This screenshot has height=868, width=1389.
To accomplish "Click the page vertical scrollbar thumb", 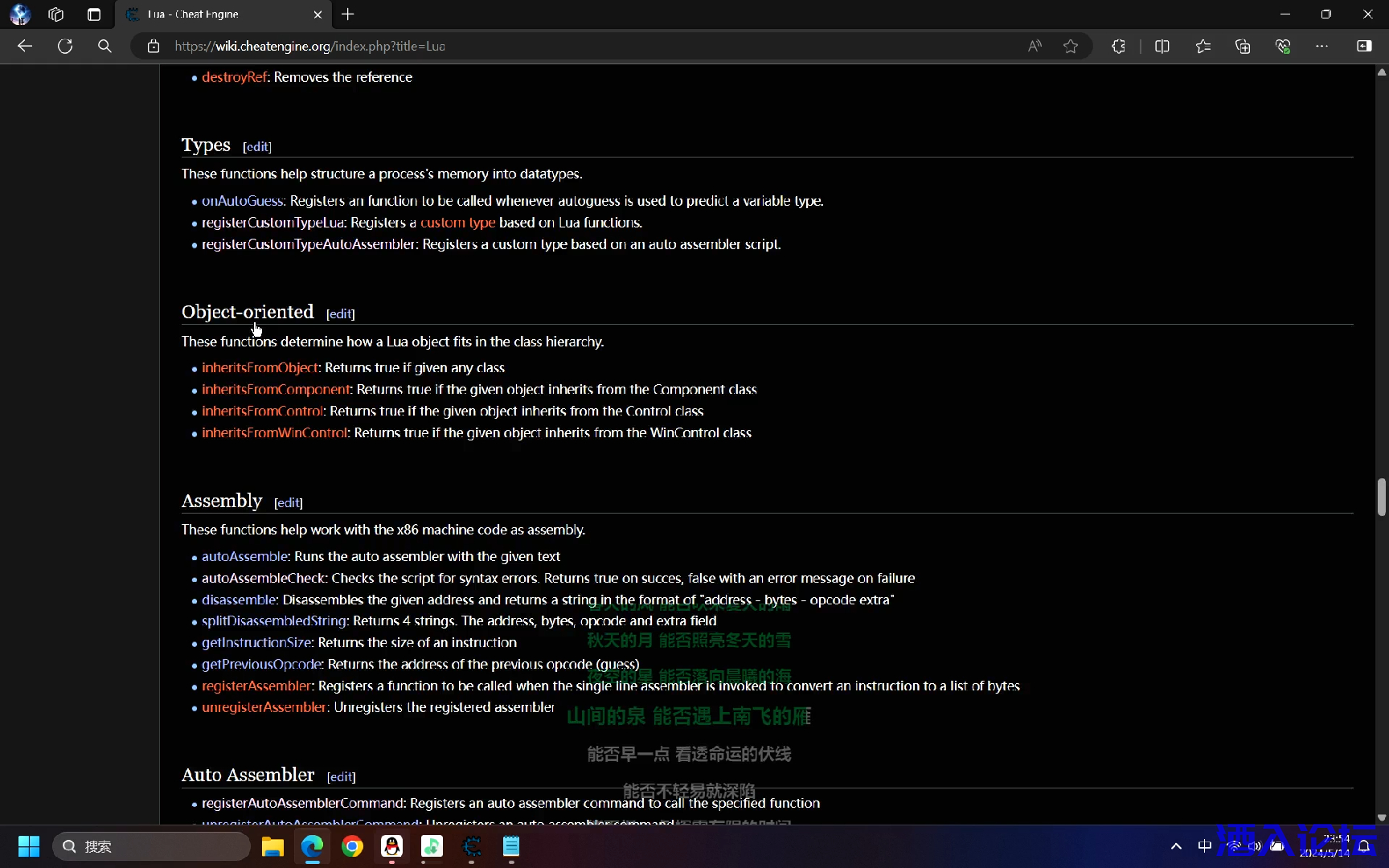I will 1381,497.
